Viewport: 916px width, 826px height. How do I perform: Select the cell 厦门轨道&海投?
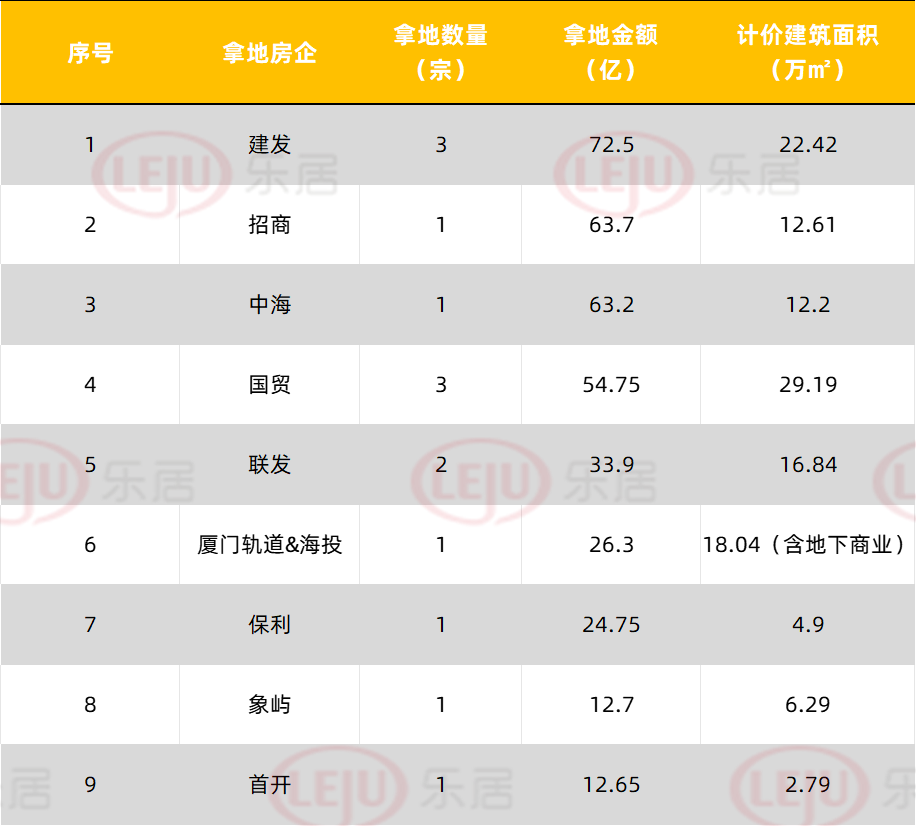click(269, 544)
